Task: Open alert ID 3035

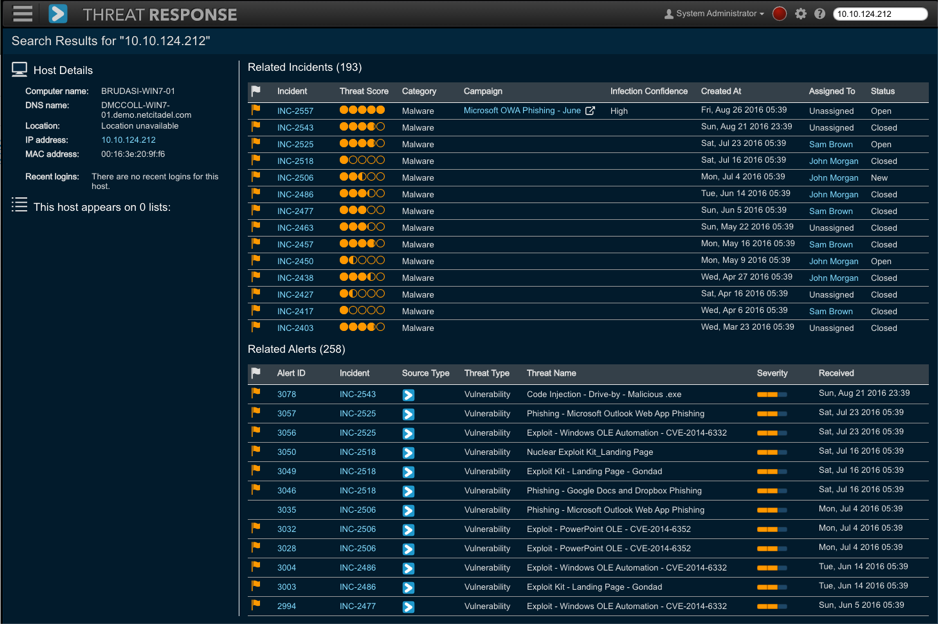Action: pyautogui.click(x=287, y=510)
